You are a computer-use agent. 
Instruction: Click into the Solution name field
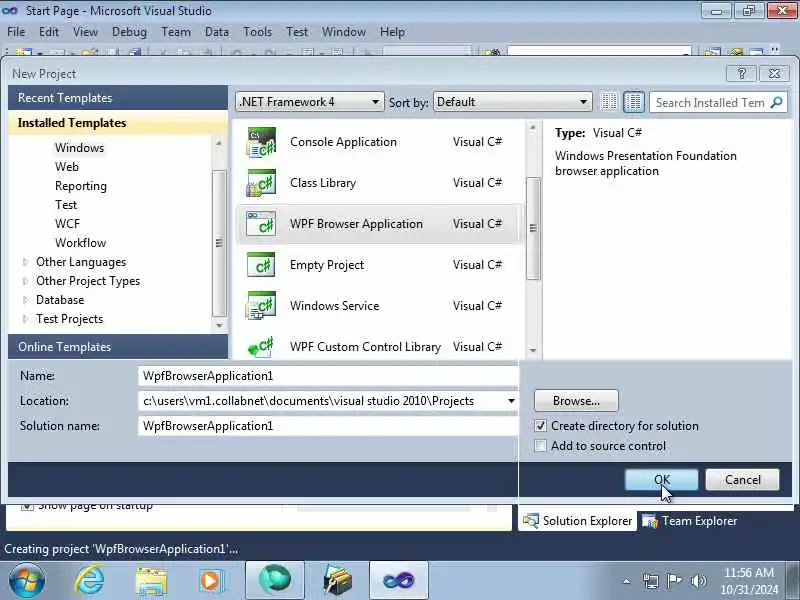tap(328, 426)
